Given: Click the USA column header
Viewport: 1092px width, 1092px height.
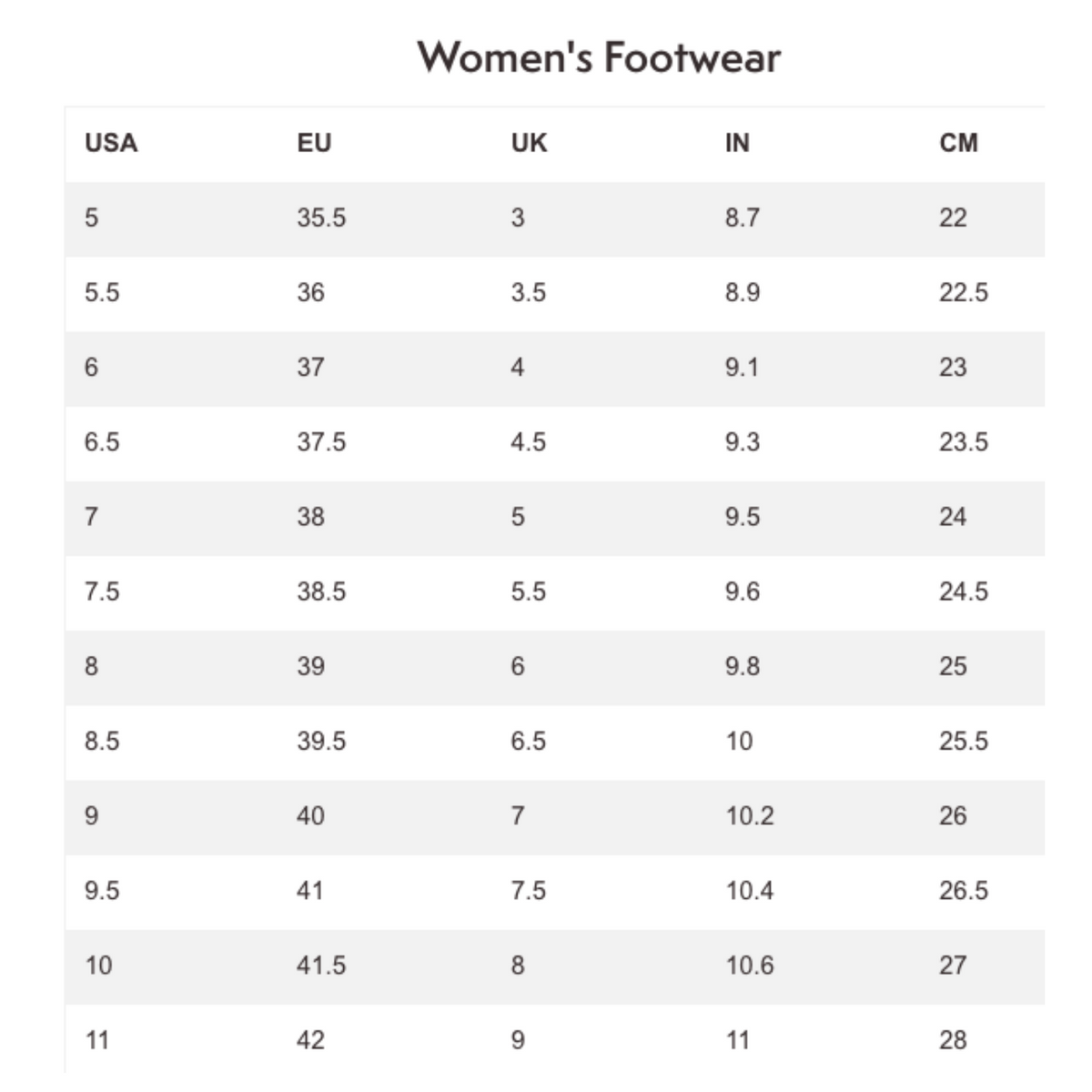Looking at the screenshot, I should coord(111,143).
